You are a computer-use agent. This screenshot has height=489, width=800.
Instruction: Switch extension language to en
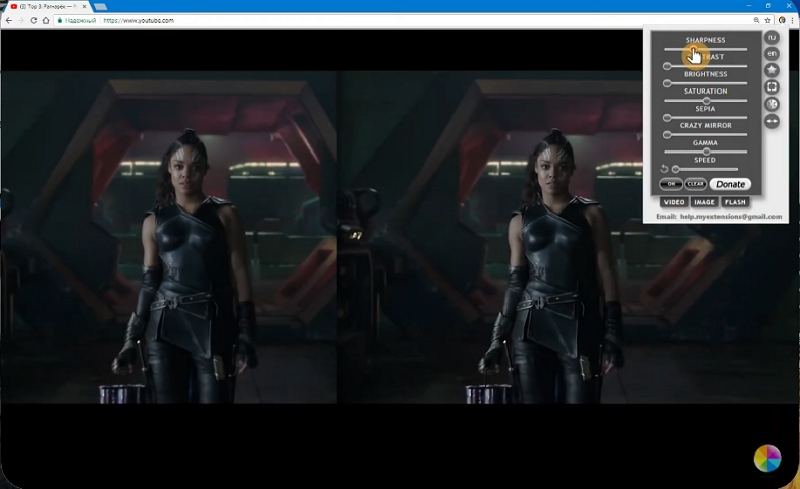click(772, 53)
